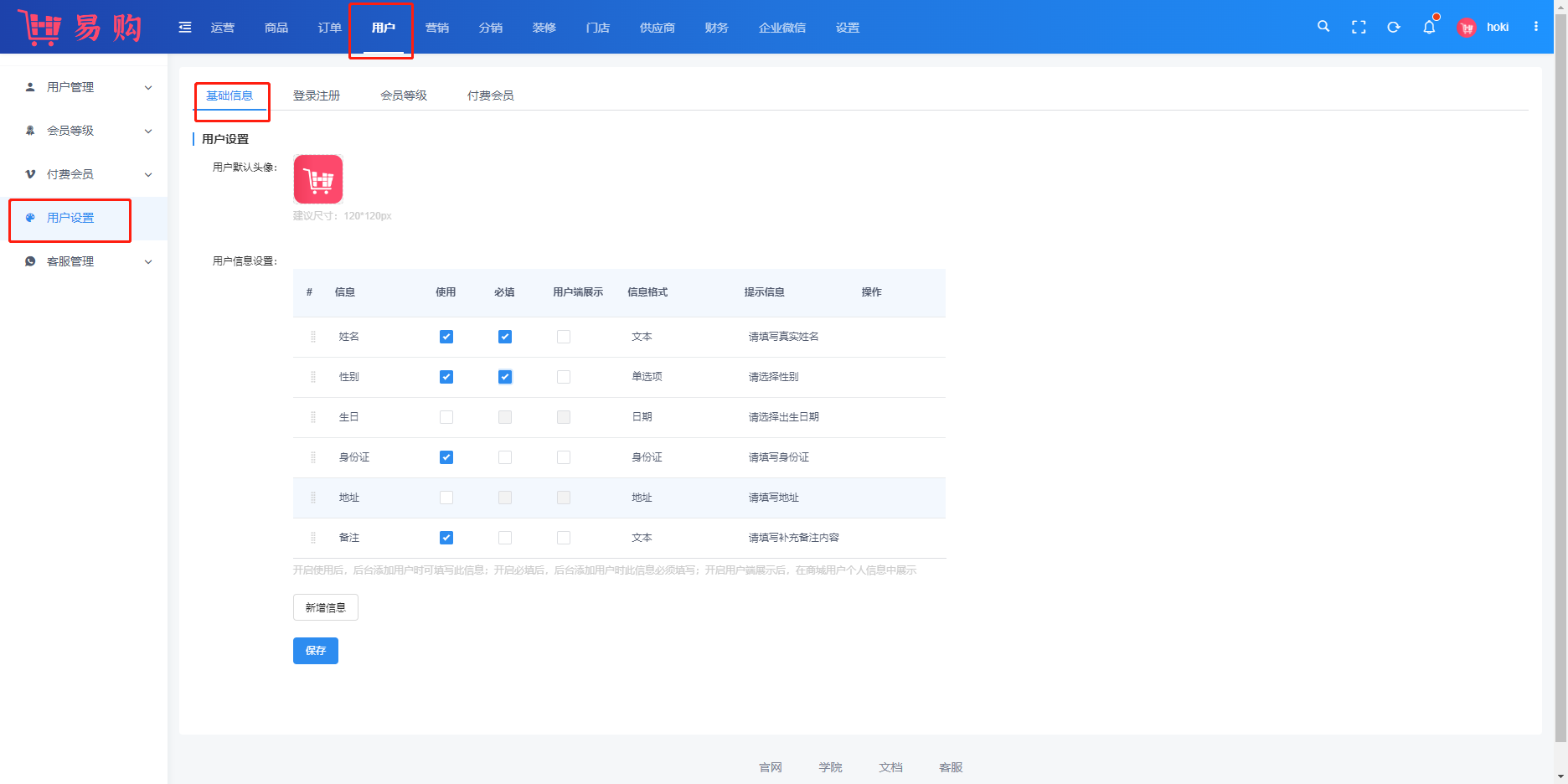
Task: Click the drag handle of 姓名 row
Action: (x=313, y=337)
